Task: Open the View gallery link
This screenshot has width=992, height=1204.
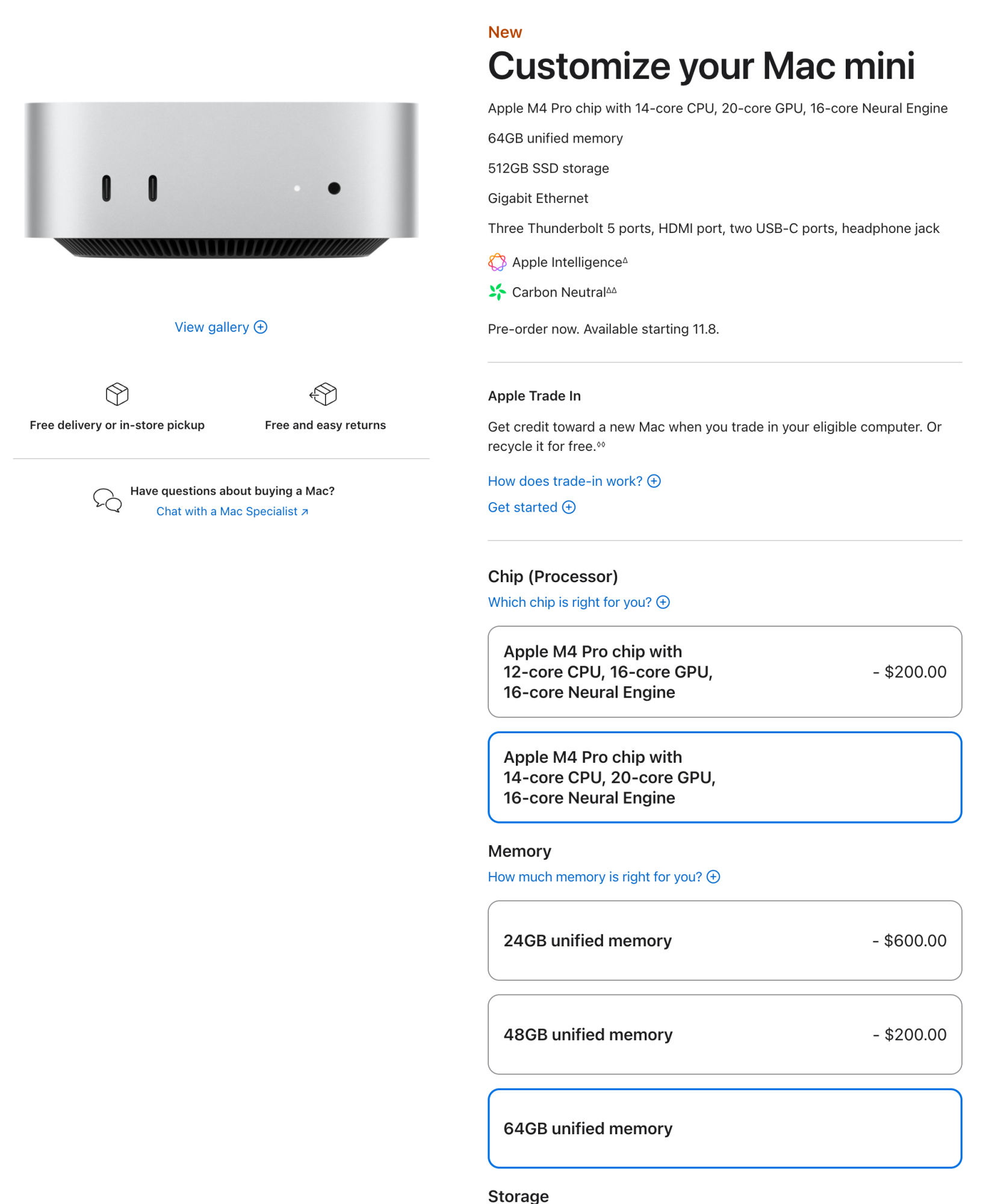Action: pos(212,327)
